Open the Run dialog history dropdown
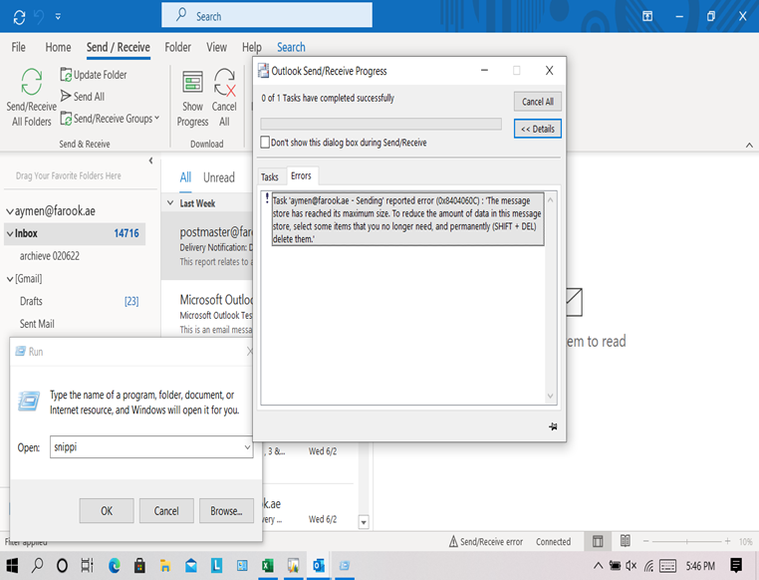Viewport: 759px width, 580px height. coord(247,447)
